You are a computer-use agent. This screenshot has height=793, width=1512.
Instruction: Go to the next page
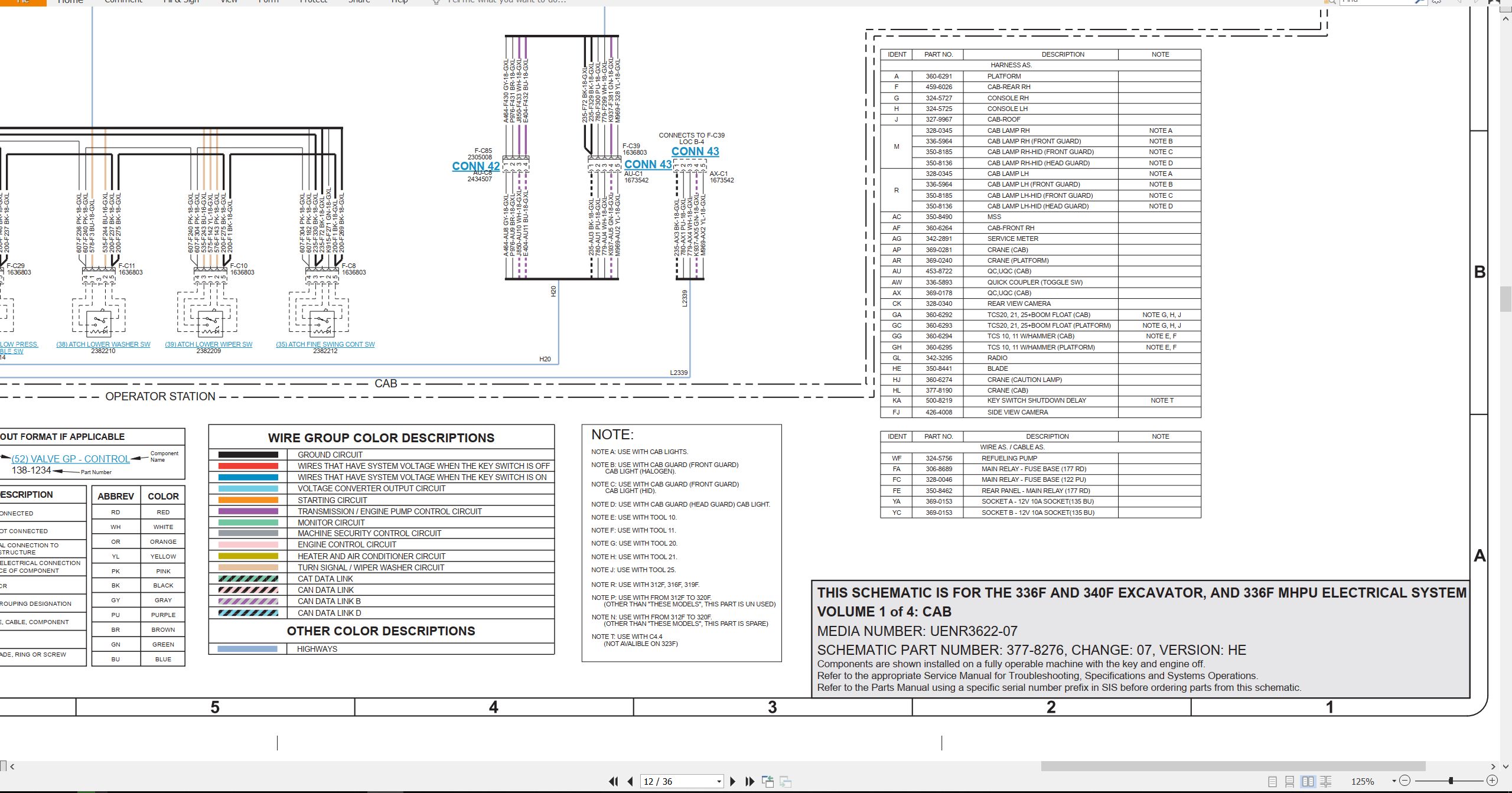pyautogui.click(x=733, y=781)
